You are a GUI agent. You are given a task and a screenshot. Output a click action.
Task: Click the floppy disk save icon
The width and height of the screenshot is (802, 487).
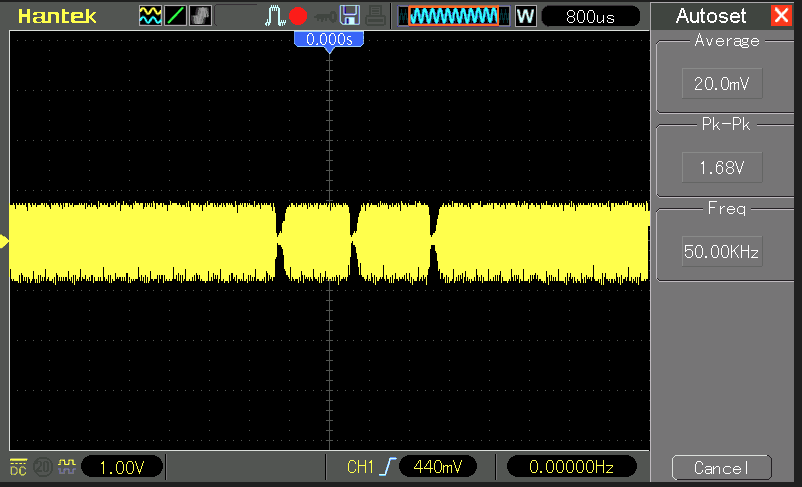click(350, 16)
